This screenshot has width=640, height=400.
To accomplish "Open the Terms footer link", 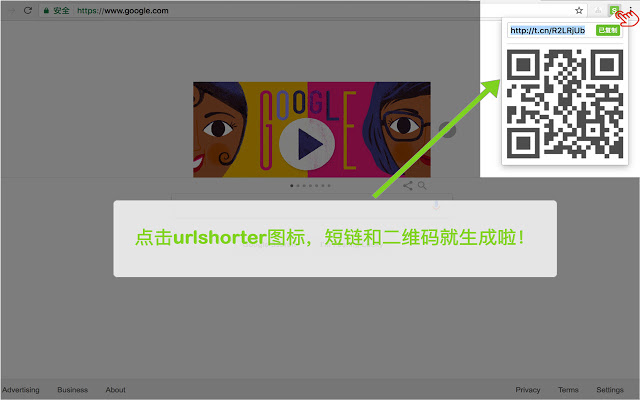I will (568, 390).
